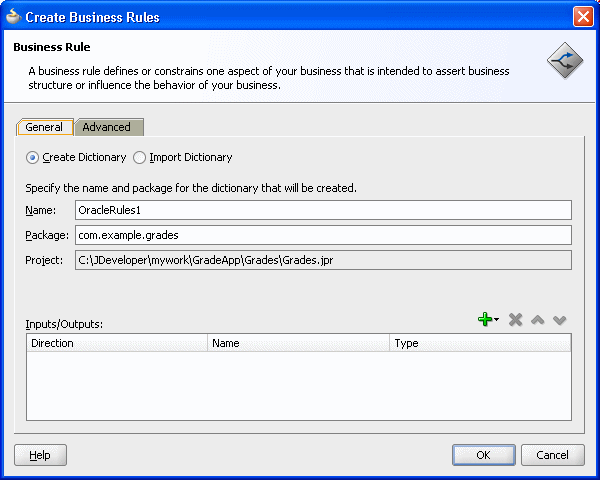Click the Java cup icon in title bar
Screen dimensions: 600x480
(13, 16)
